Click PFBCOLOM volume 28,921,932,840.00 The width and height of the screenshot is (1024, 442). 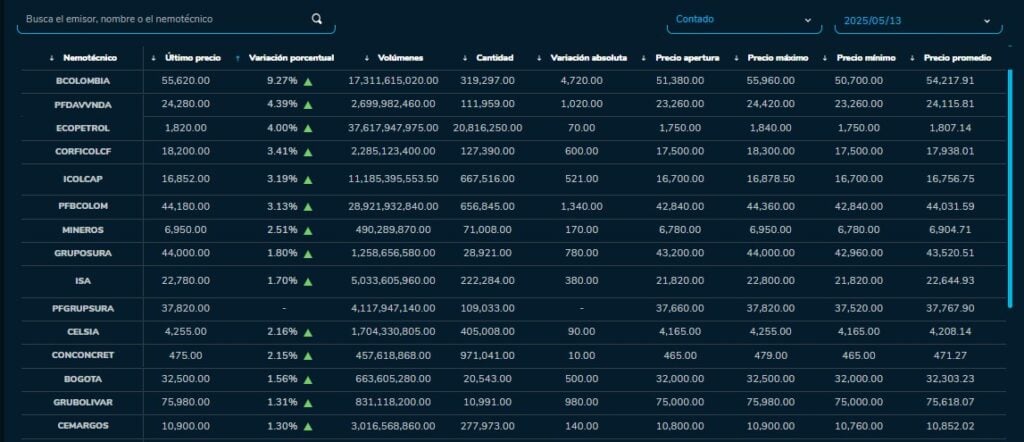click(393, 206)
